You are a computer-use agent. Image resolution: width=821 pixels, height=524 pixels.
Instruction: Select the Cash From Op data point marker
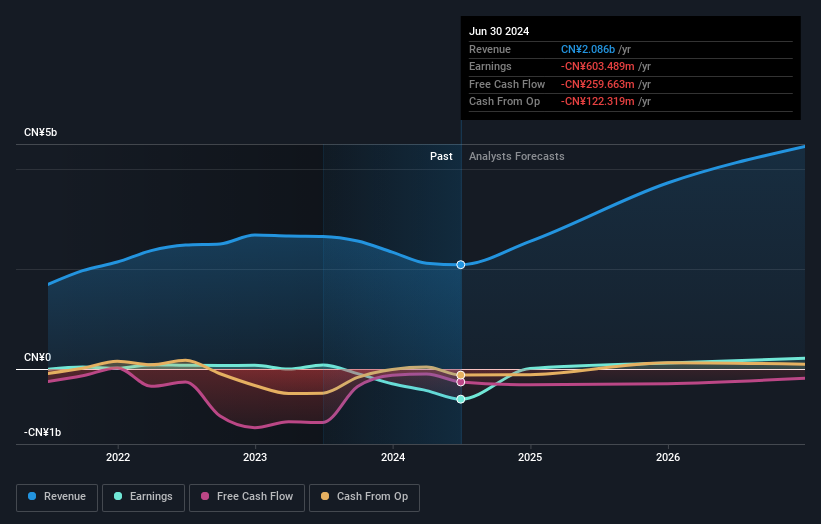pyautogui.click(x=461, y=375)
